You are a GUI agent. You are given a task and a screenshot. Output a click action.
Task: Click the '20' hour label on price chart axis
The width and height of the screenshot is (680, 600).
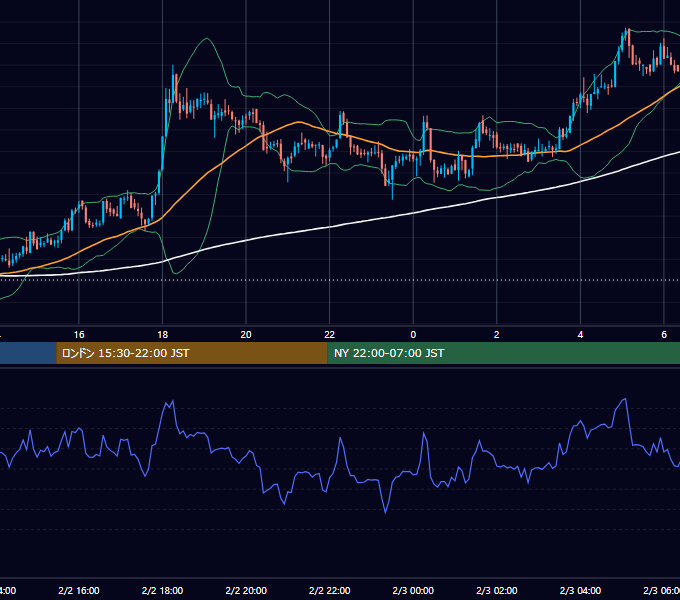[x=246, y=335]
